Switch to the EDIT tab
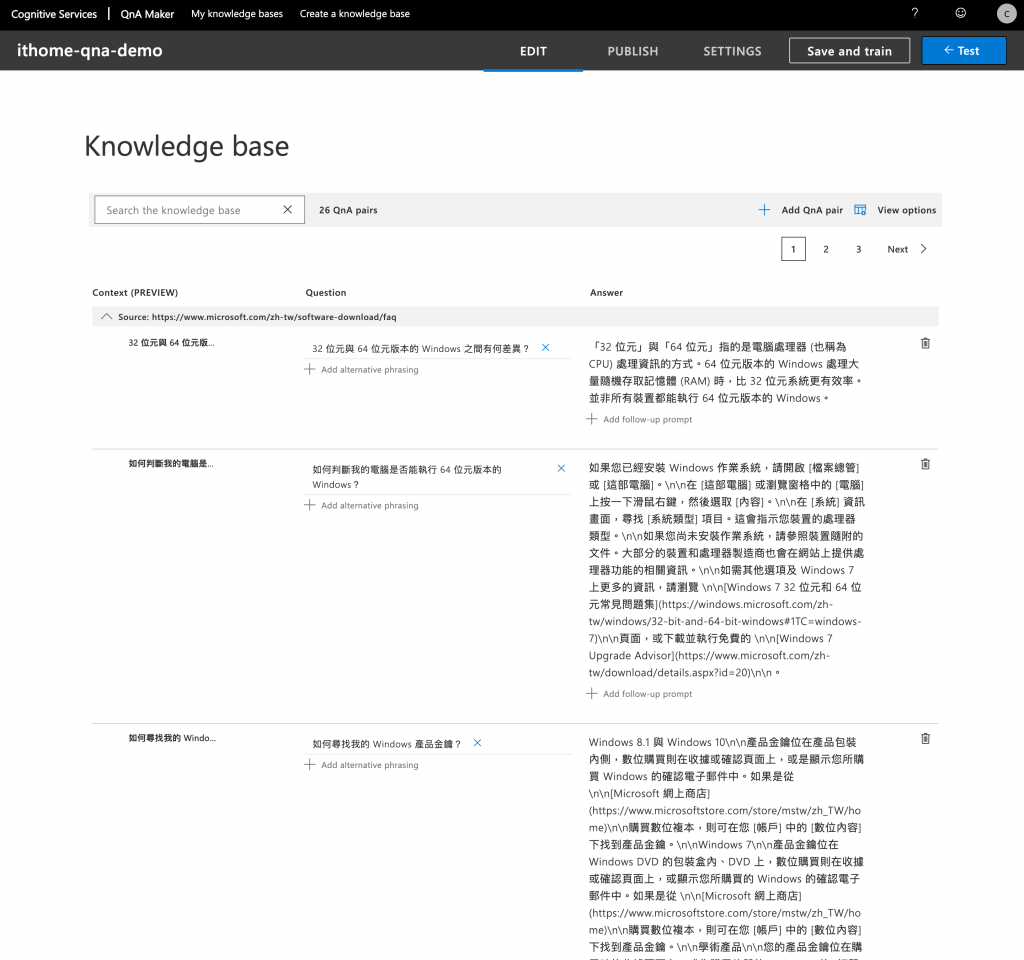Image resolution: width=1024 pixels, height=960 pixels. (x=533, y=51)
